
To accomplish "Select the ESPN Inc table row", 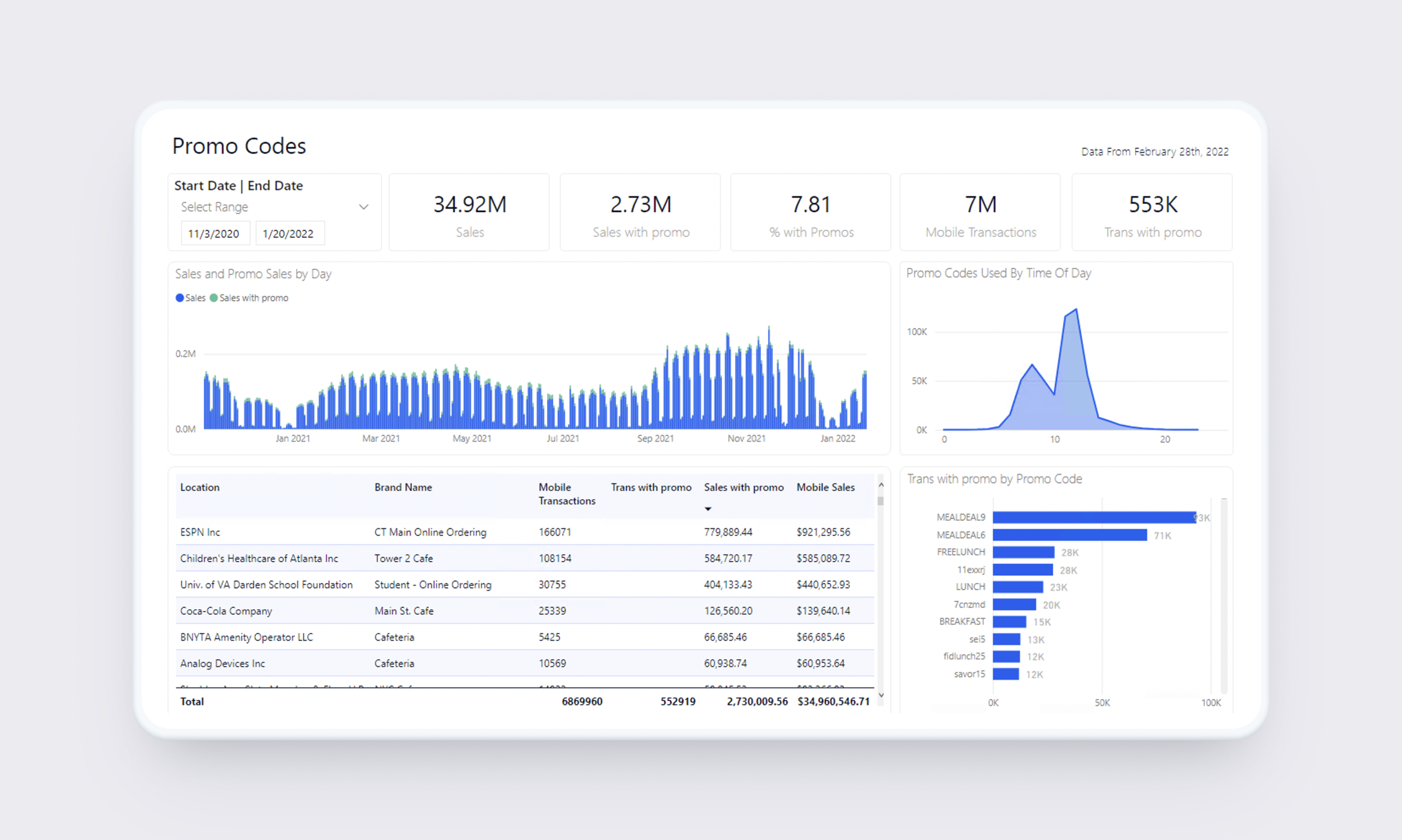I will (200, 532).
